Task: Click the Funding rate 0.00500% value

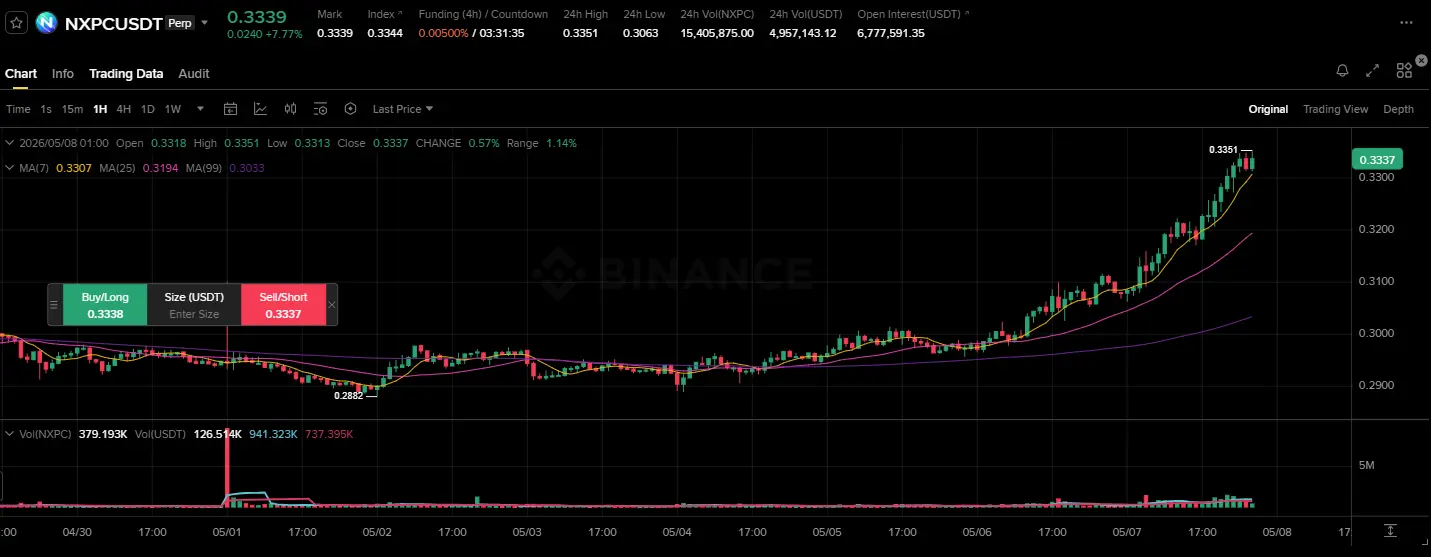Action: pos(442,33)
